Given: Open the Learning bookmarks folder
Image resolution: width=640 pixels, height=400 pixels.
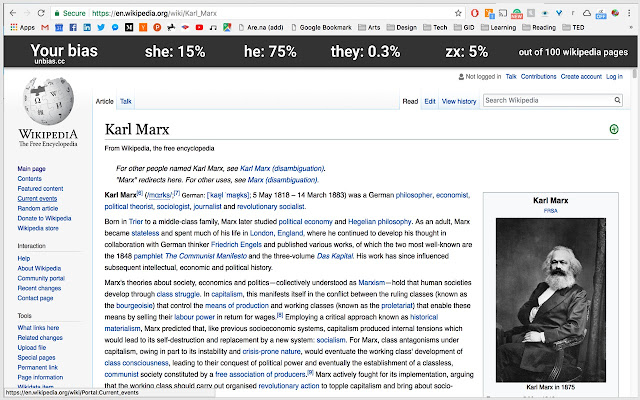Looking at the screenshot, I should click(x=498, y=27).
